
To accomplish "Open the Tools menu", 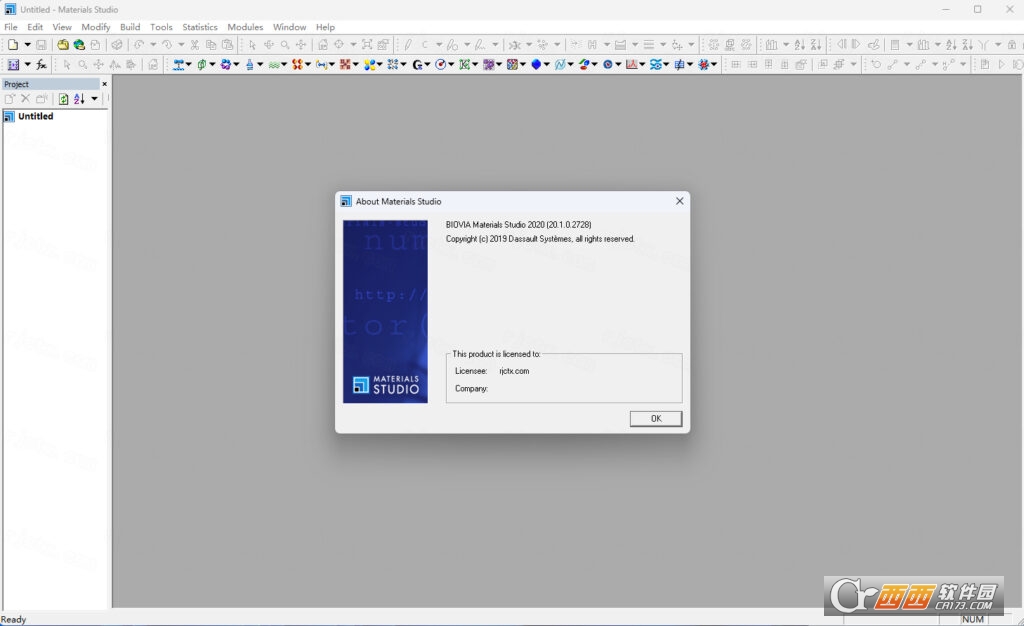I will click(x=161, y=27).
